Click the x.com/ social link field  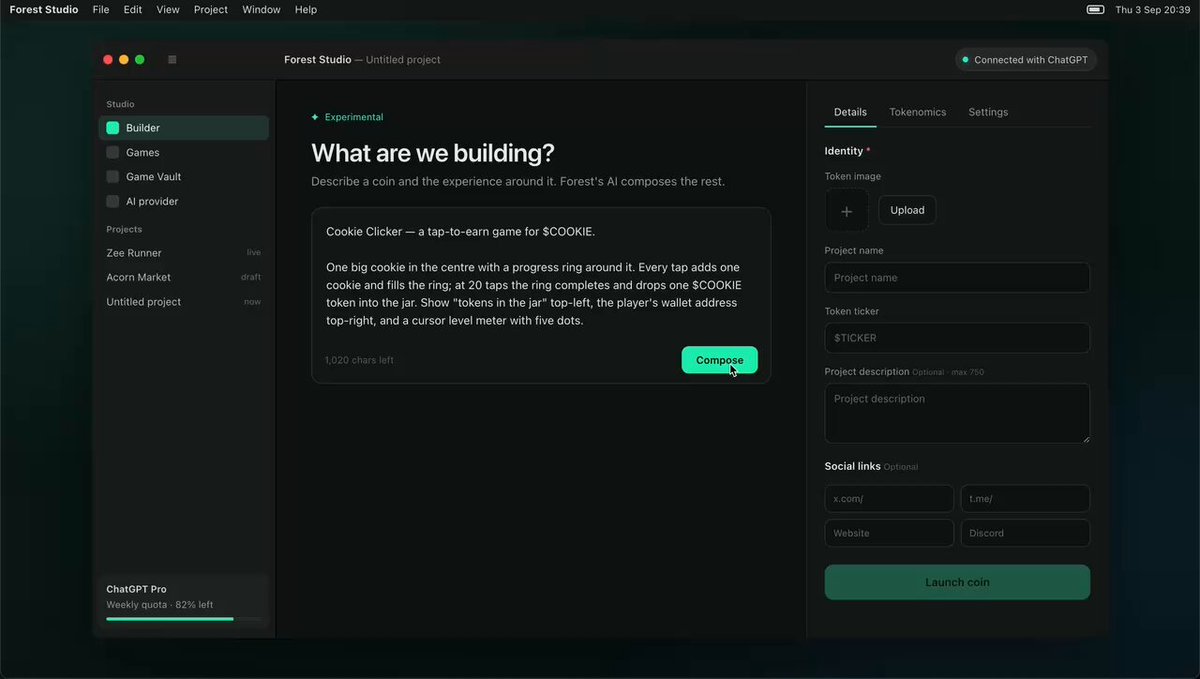point(889,499)
